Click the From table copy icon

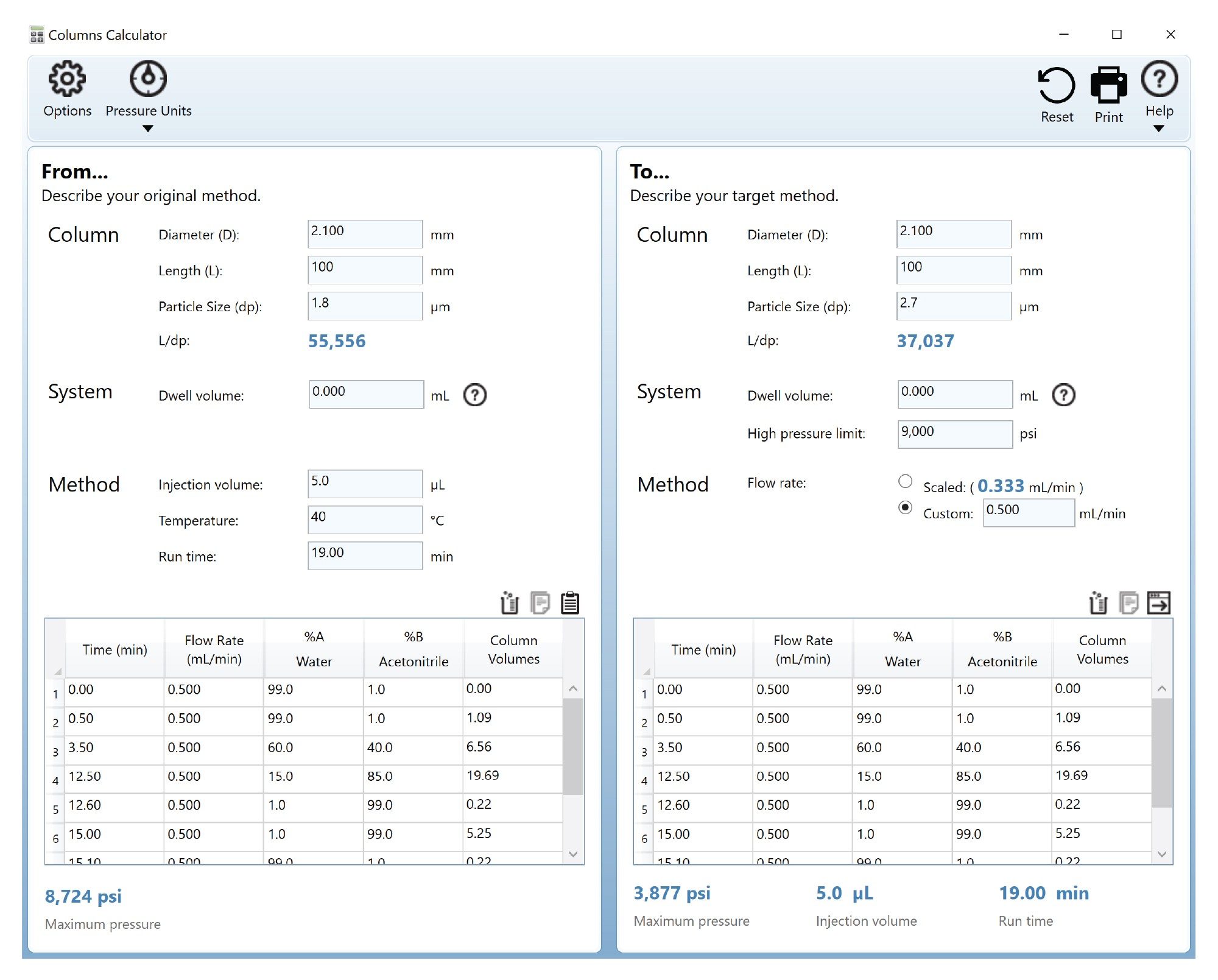point(540,603)
